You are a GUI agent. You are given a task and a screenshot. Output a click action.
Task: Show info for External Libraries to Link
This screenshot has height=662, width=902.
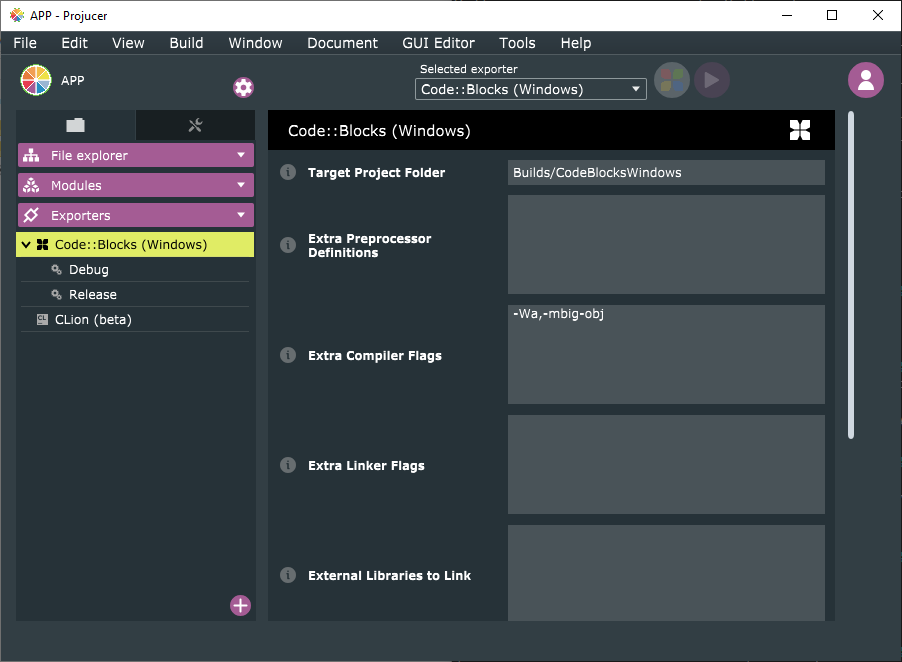tap(288, 575)
